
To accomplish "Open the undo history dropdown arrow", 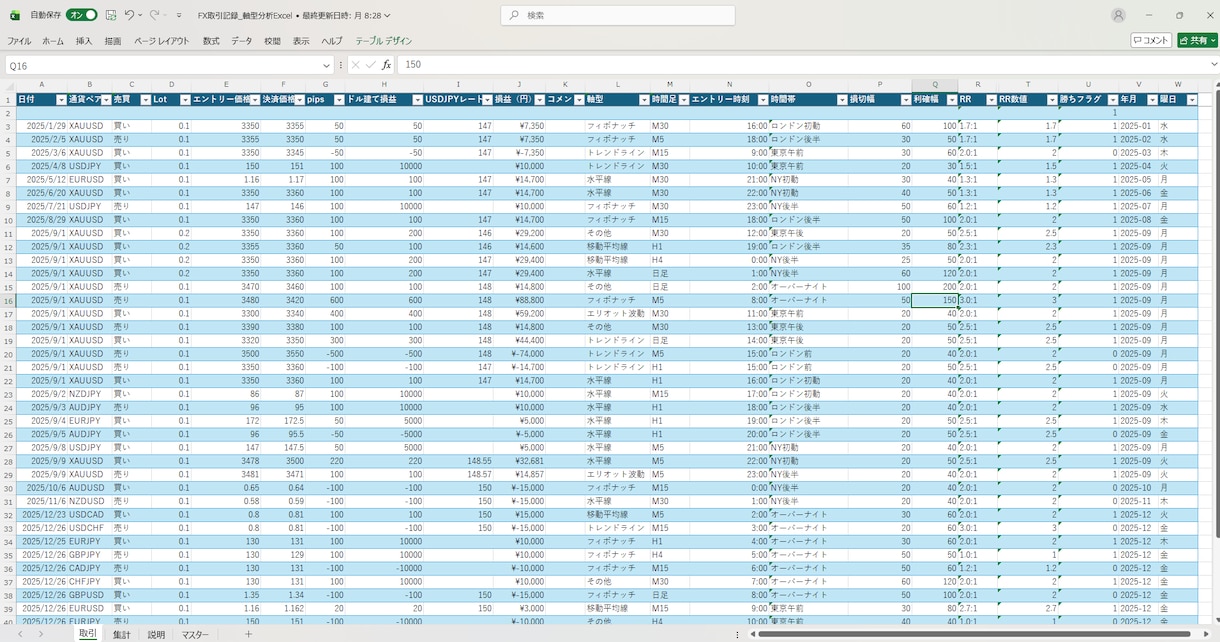I will pyautogui.click(x=140, y=15).
